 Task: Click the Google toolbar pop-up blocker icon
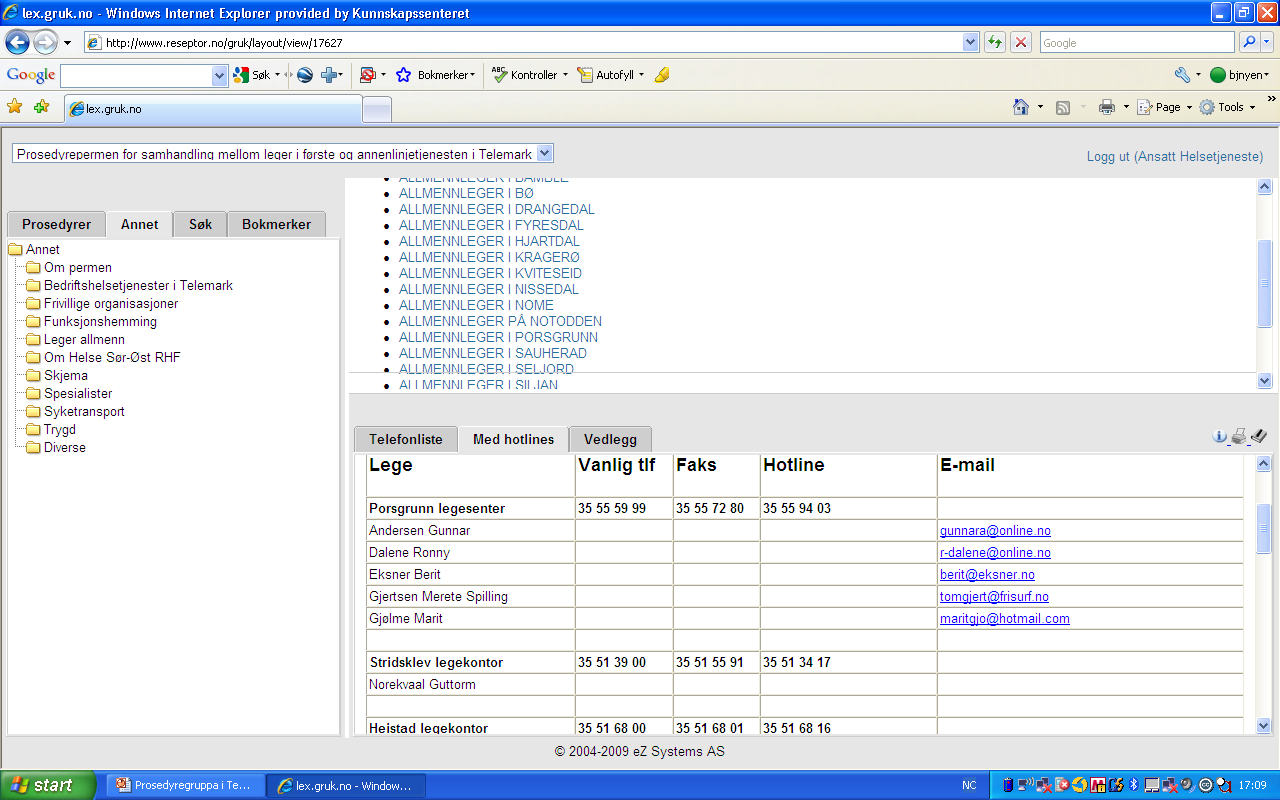click(x=368, y=75)
